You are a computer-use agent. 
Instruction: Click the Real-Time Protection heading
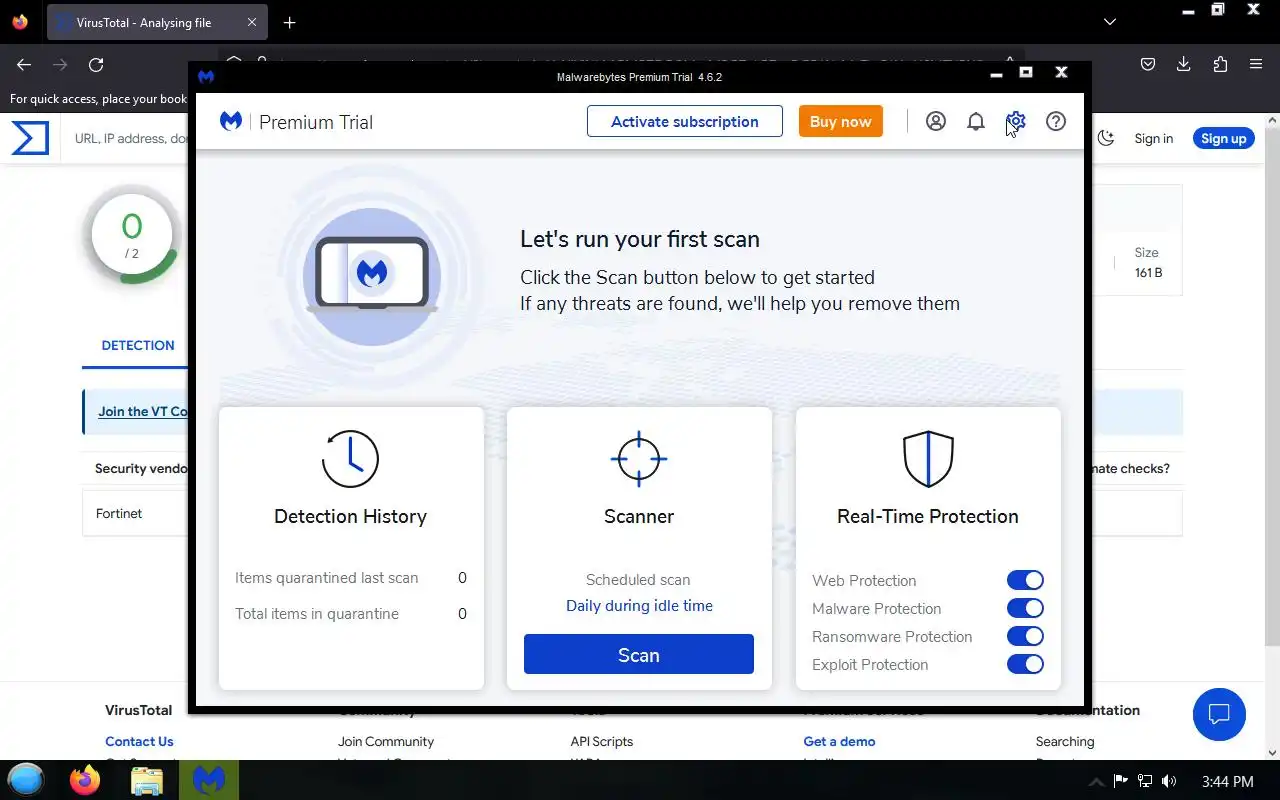(x=928, y=516)
